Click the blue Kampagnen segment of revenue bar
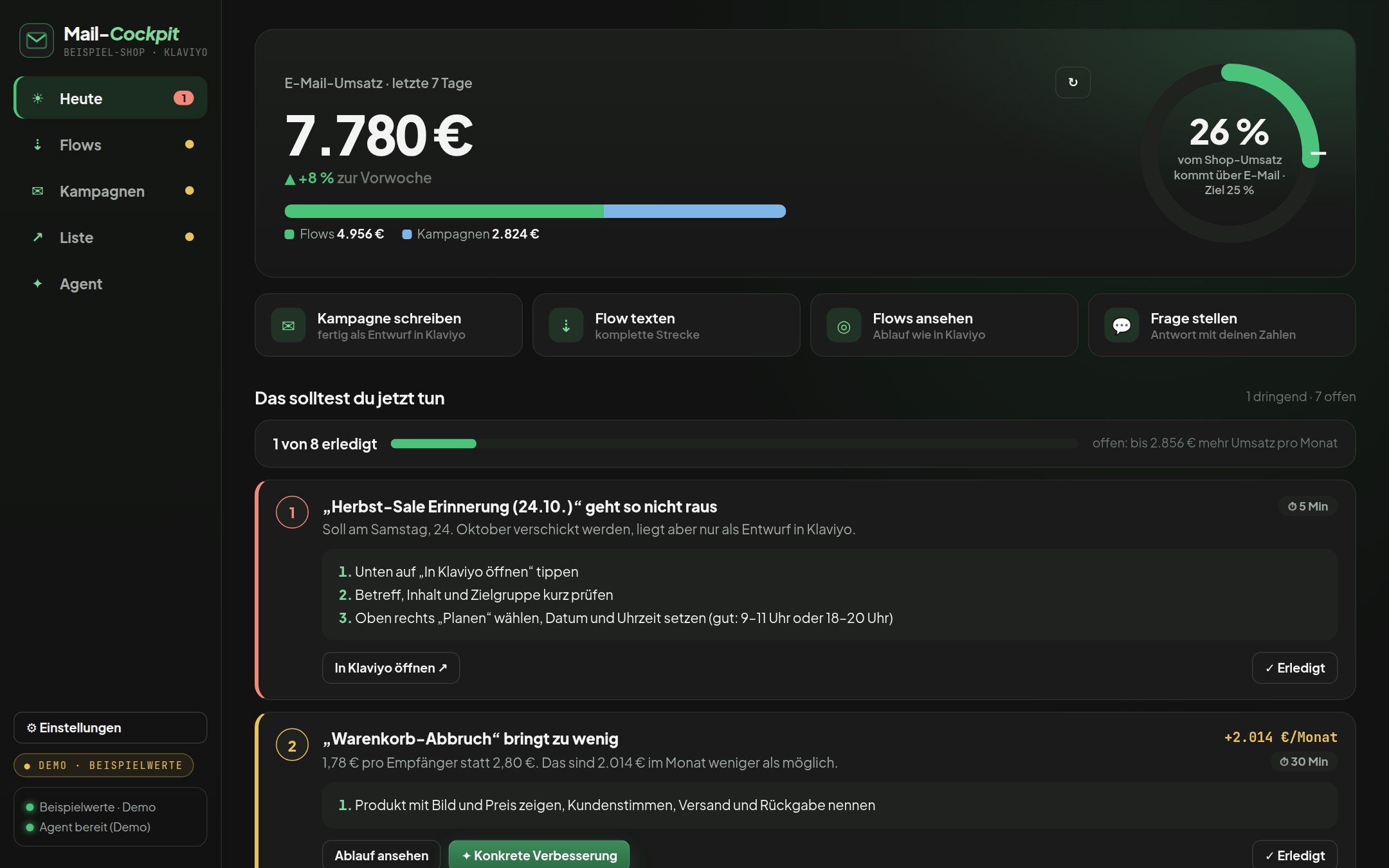 [694, 211]
